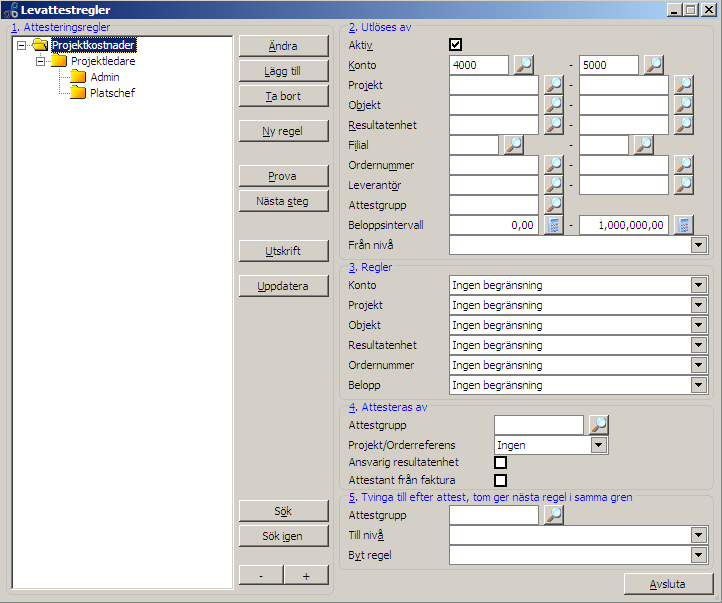The height and width of the screenshot is (603, 722).
Task: Search Ordernummer to-field lookup
Action: pos(684,165)
